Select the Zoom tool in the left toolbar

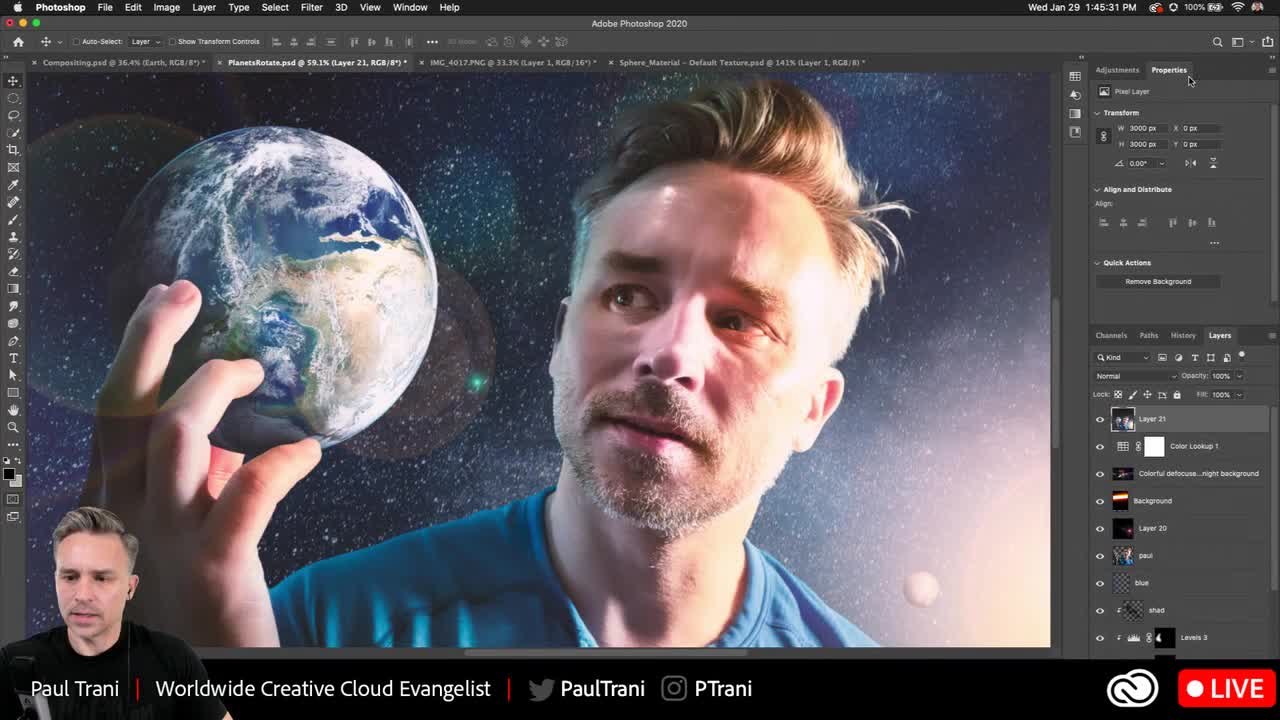(x=13, y=428)
